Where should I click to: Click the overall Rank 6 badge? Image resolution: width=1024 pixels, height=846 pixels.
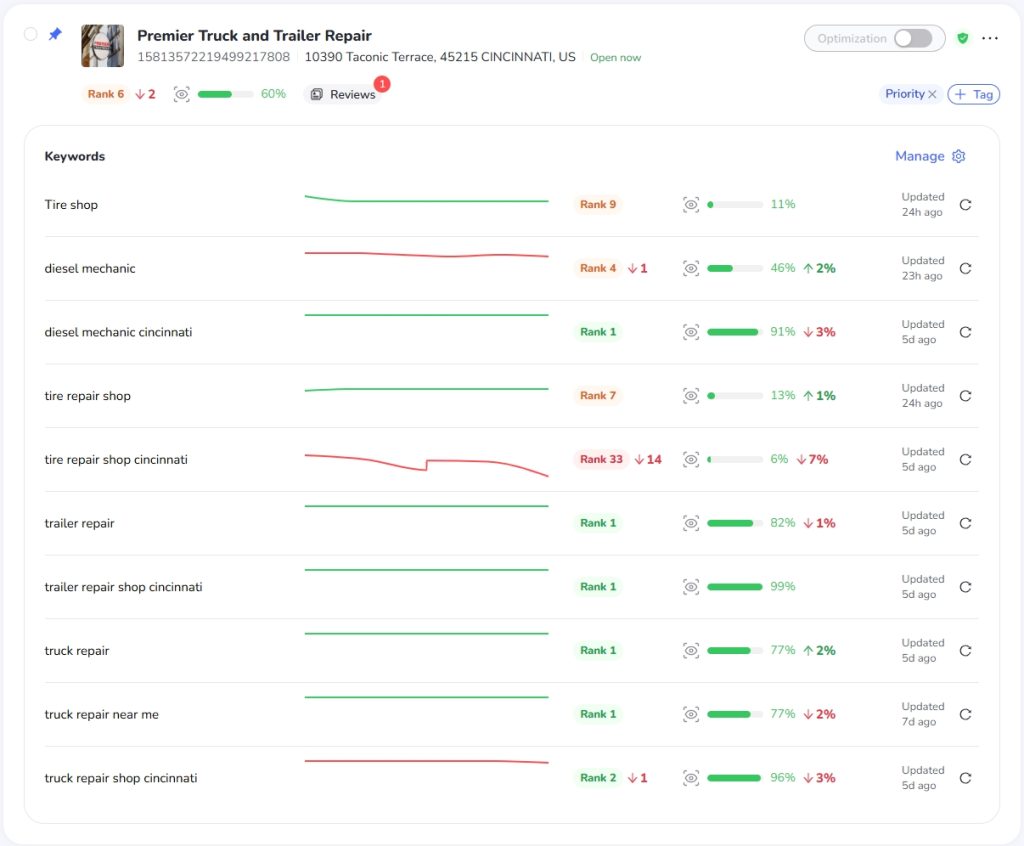pos(106,94)
